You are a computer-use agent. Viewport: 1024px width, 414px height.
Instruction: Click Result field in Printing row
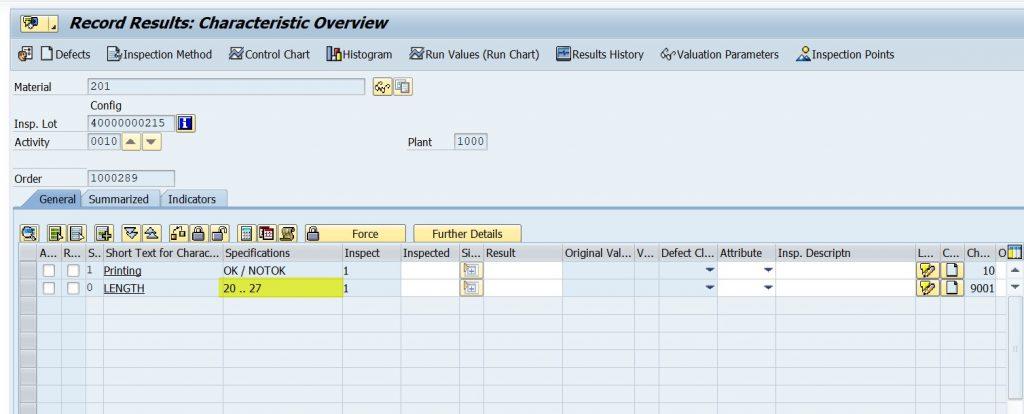pyautogui.click(x=523, y=270)
